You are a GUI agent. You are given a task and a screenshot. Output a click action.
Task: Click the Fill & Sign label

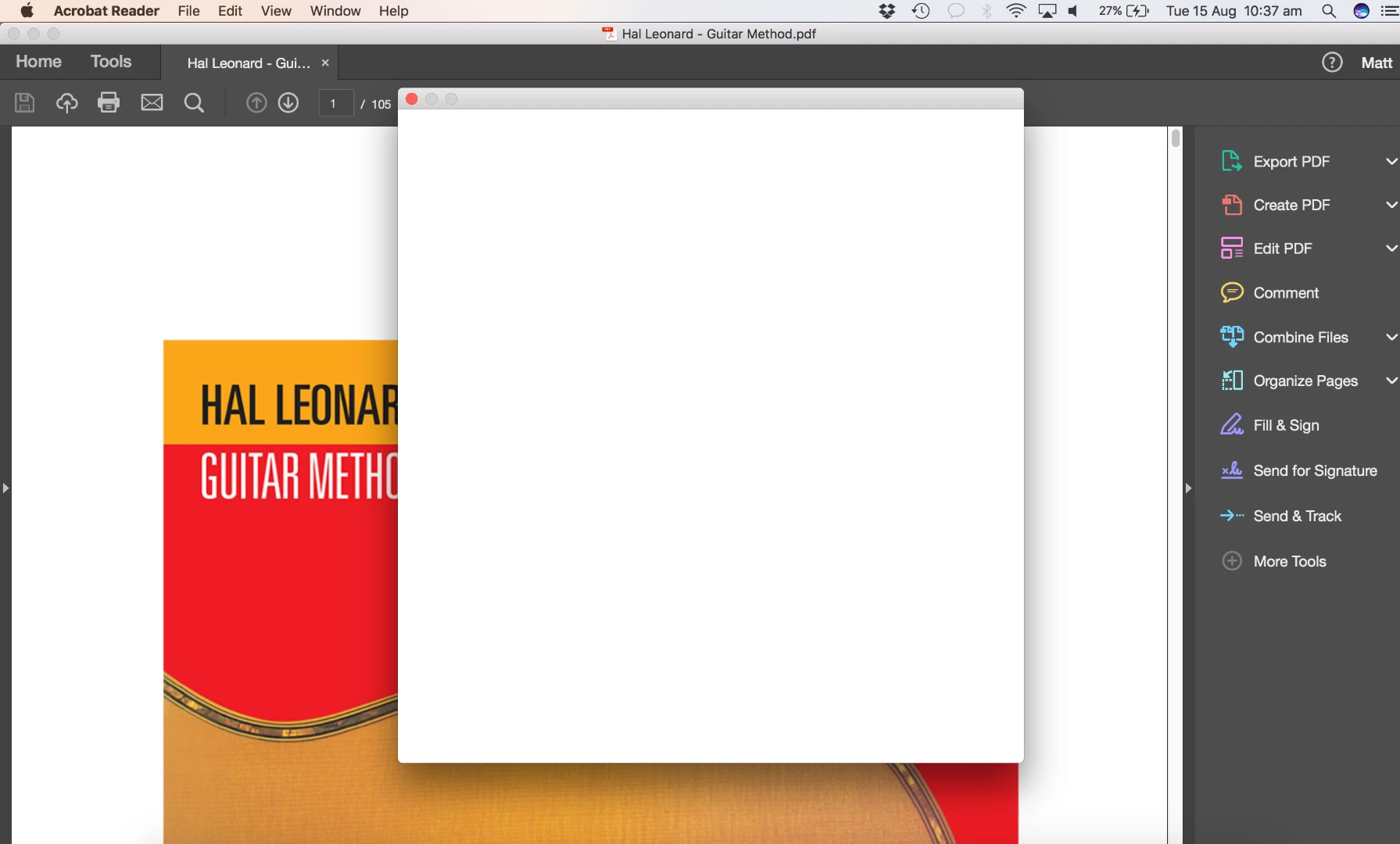(1286, 425)
